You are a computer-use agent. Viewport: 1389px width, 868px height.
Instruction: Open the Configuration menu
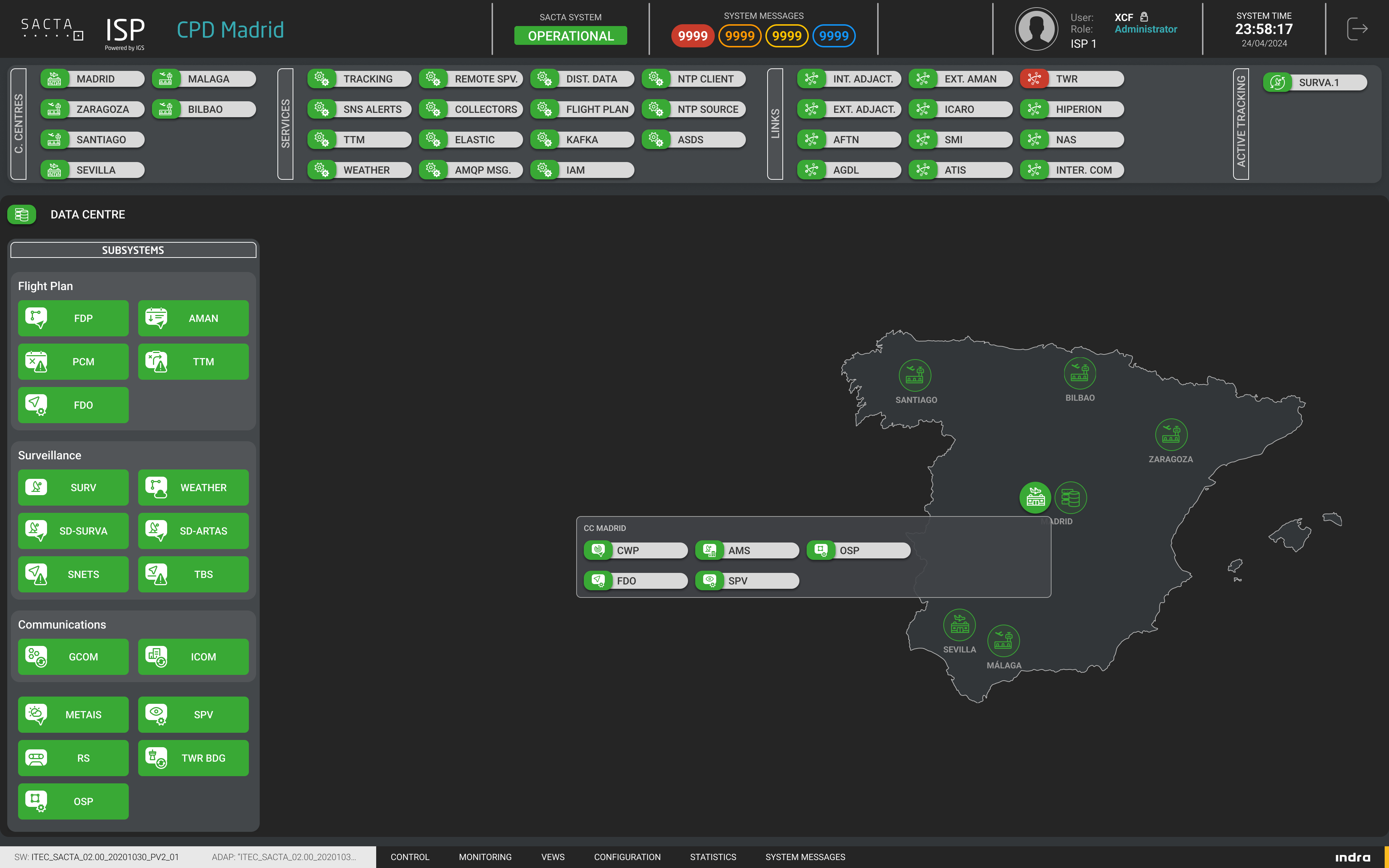[627, 856]
